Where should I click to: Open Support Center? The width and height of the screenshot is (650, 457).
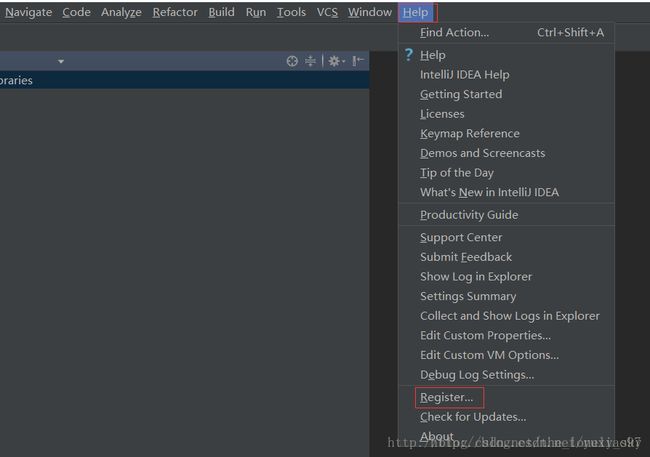[x=506, y=237]
